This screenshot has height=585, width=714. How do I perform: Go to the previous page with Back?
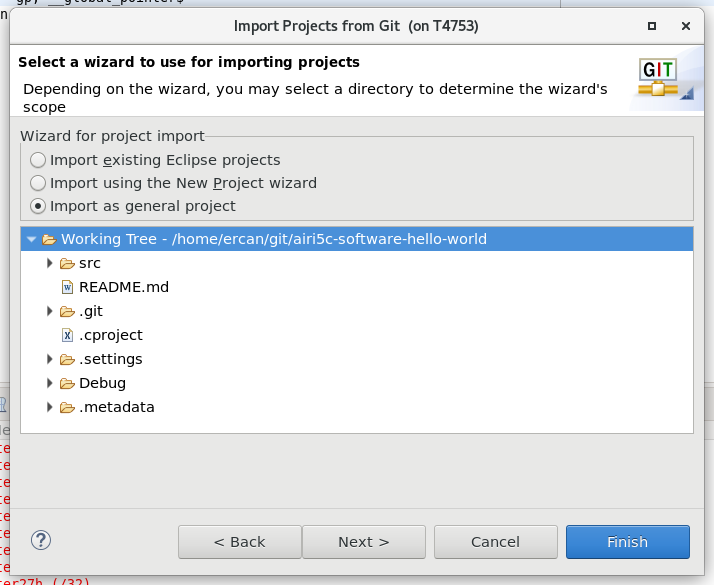pyautogui.click(x=240, y=542)
